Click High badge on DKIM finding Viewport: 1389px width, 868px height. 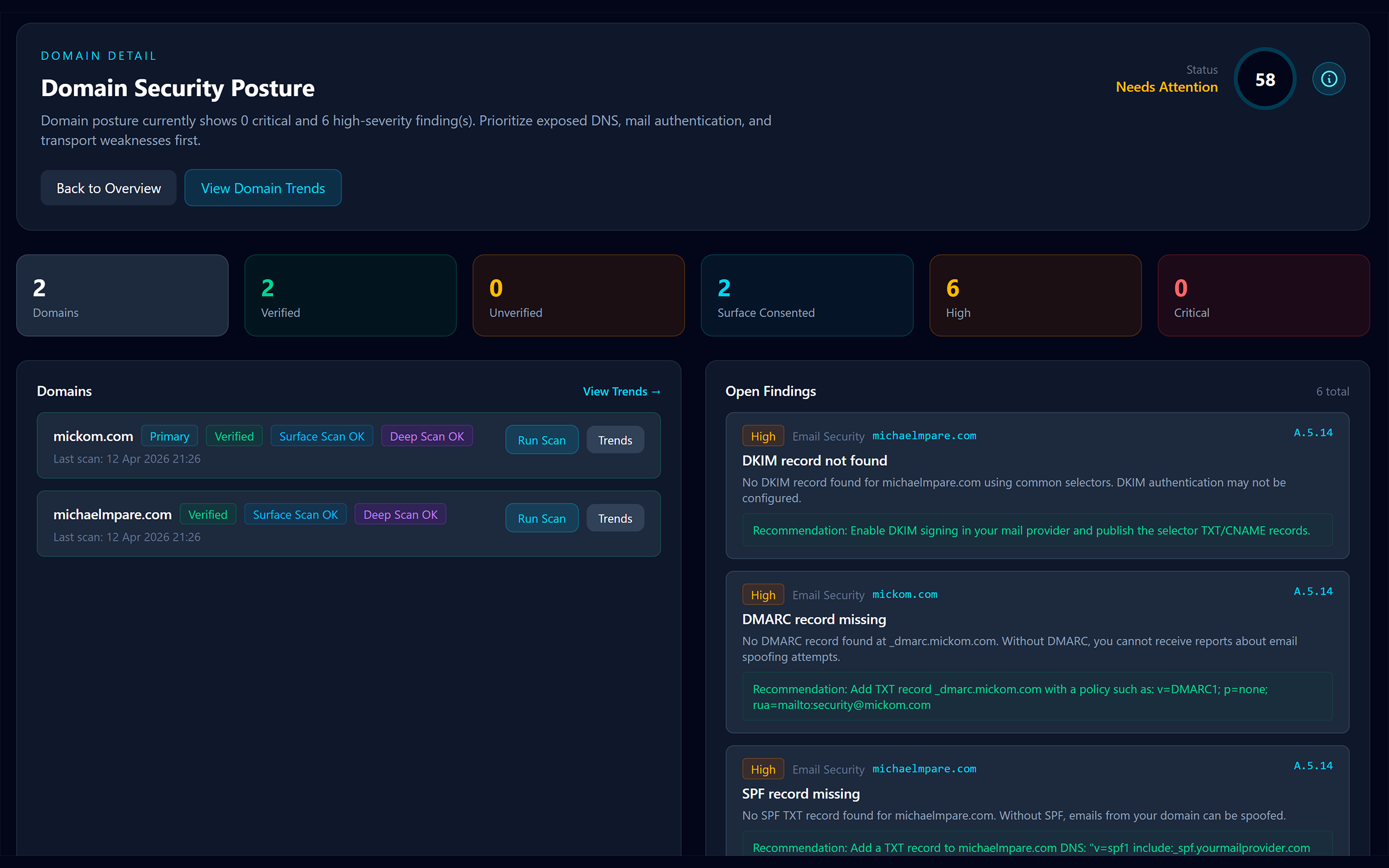(x=763, y=436)
